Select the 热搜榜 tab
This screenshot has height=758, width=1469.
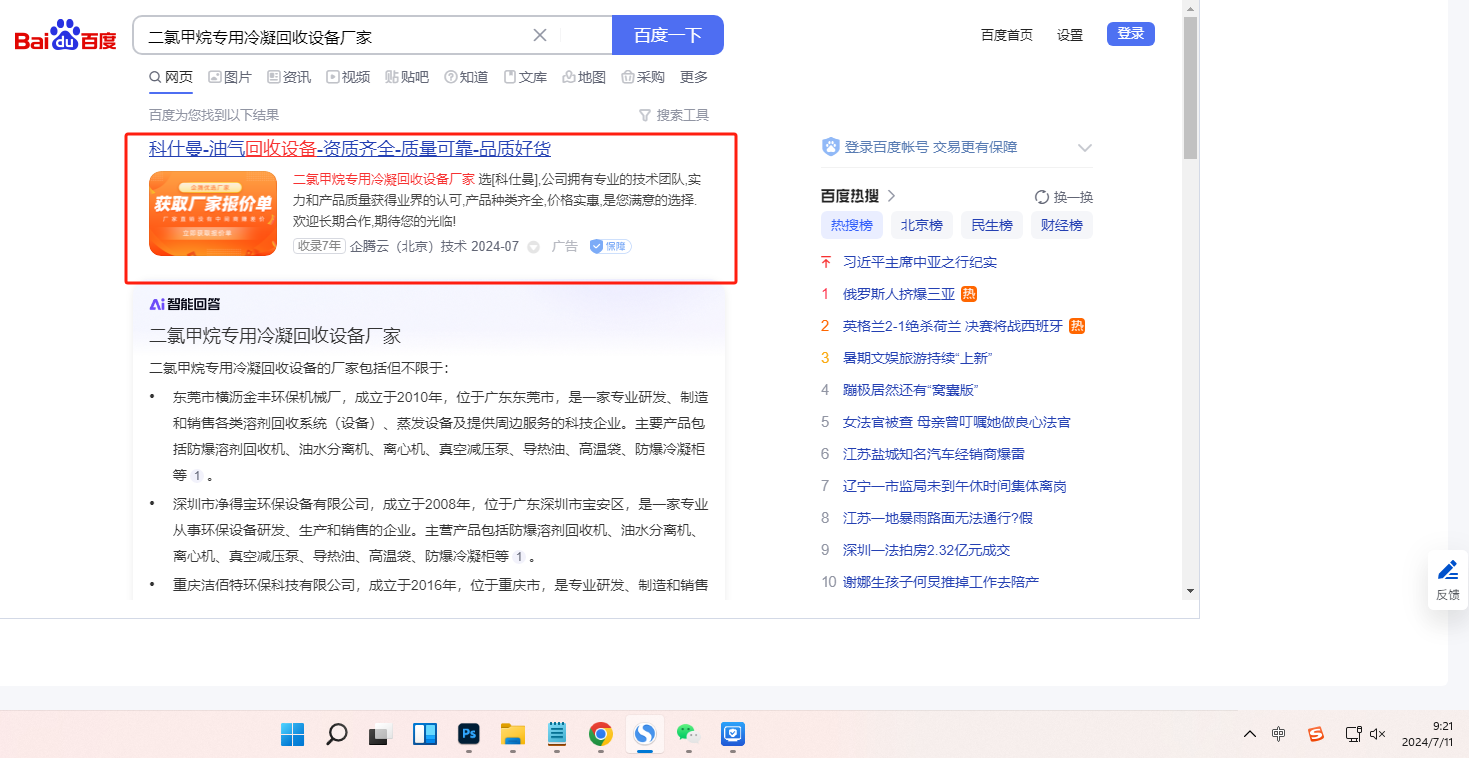tap(853, 225)
